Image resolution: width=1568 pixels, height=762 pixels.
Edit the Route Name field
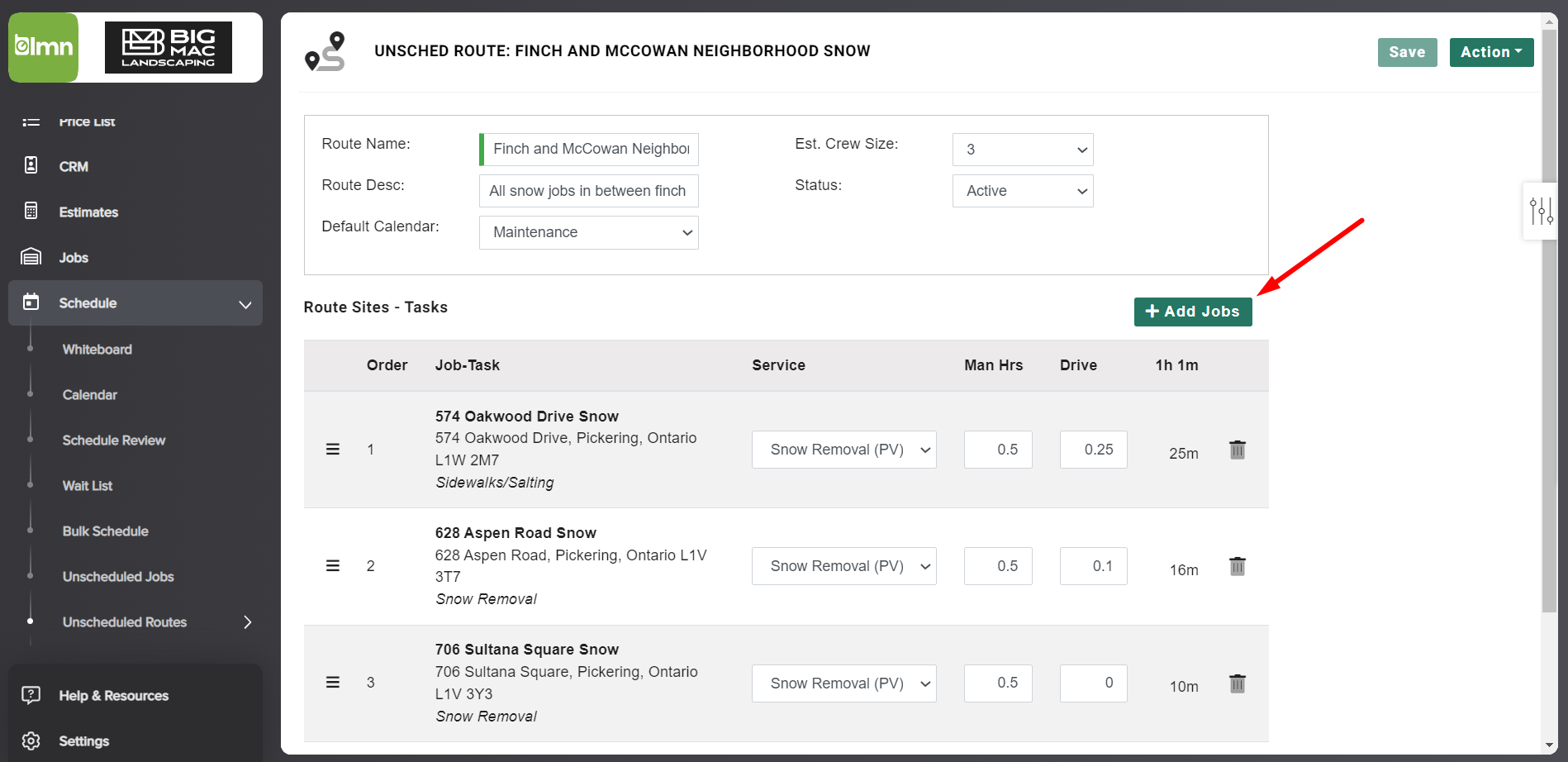click(x=590, y=150)
